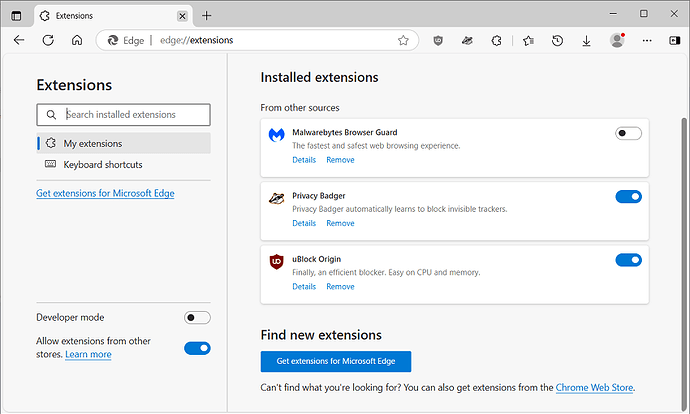This screenshot has width=690, height=414.
Task: Open the Favorites list in toolbar
Action: click(x=528, y=40)
